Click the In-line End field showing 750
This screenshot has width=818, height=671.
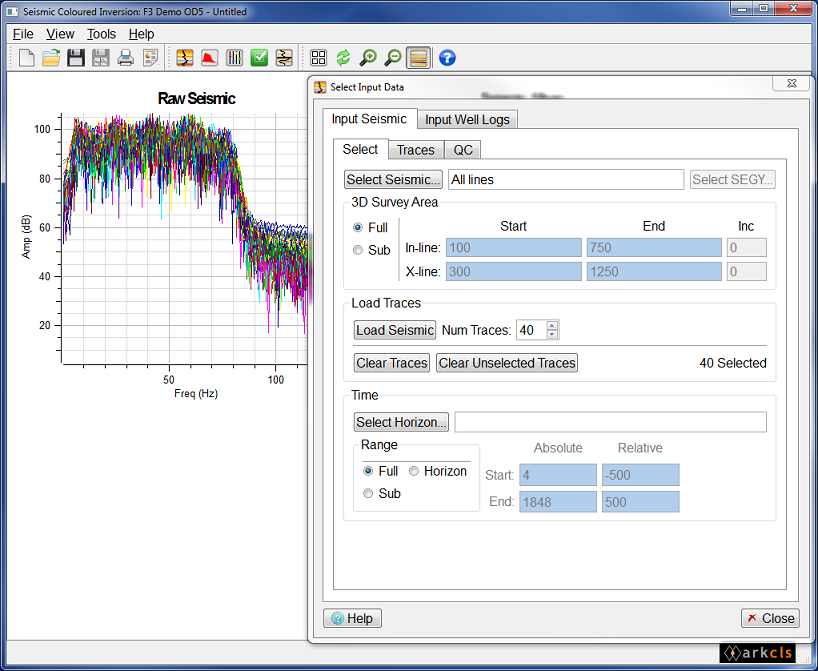coord(654,247)
